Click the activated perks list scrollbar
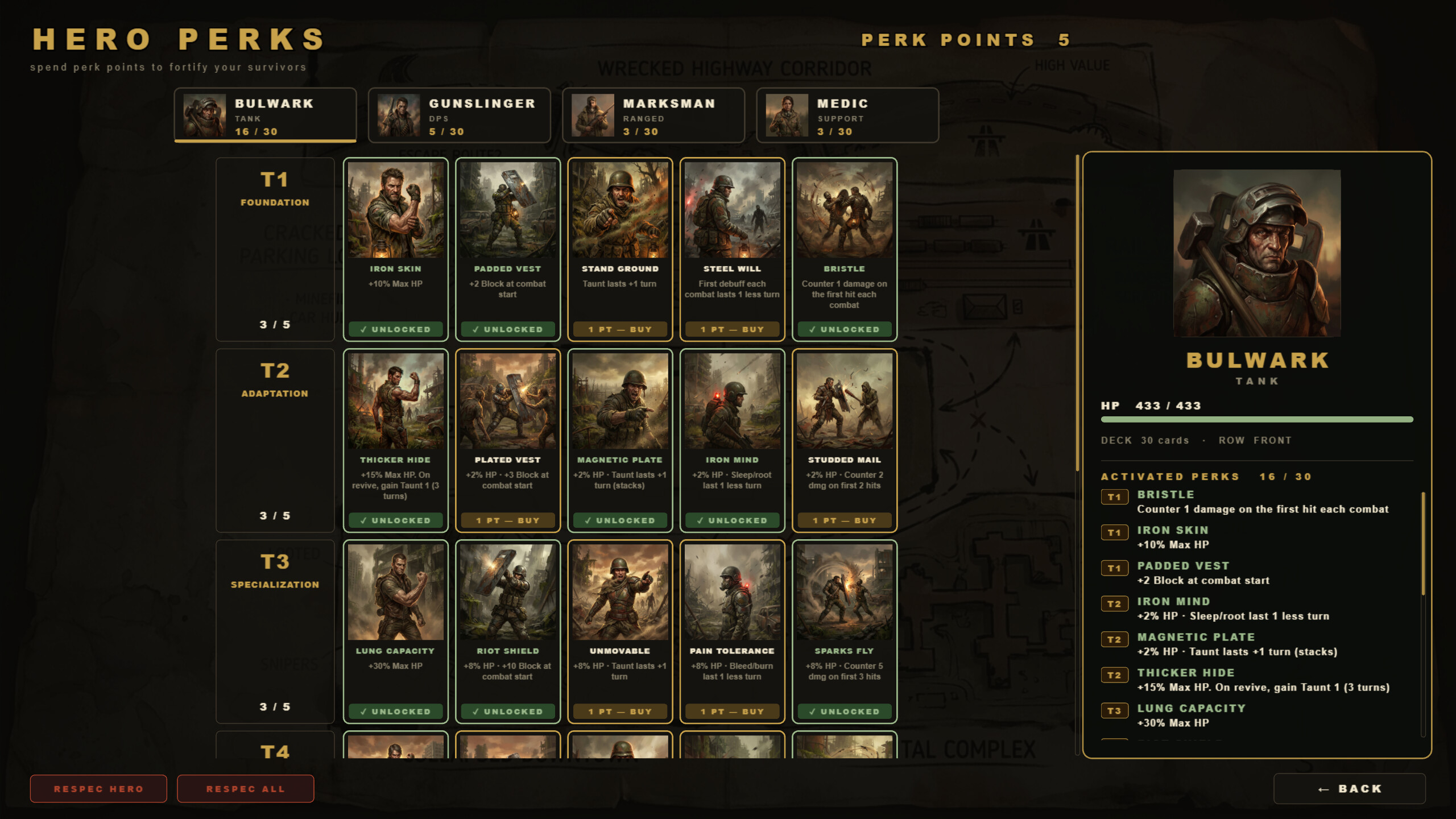This screenshot has height=819, width=1456. click(x=1423, y=544)
